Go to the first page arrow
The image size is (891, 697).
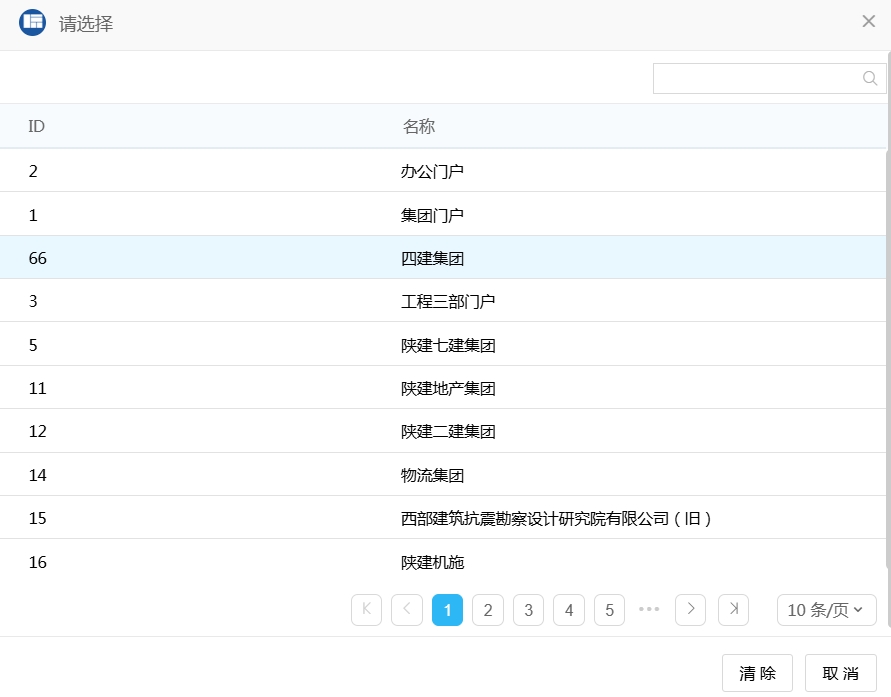coord(366,609)
